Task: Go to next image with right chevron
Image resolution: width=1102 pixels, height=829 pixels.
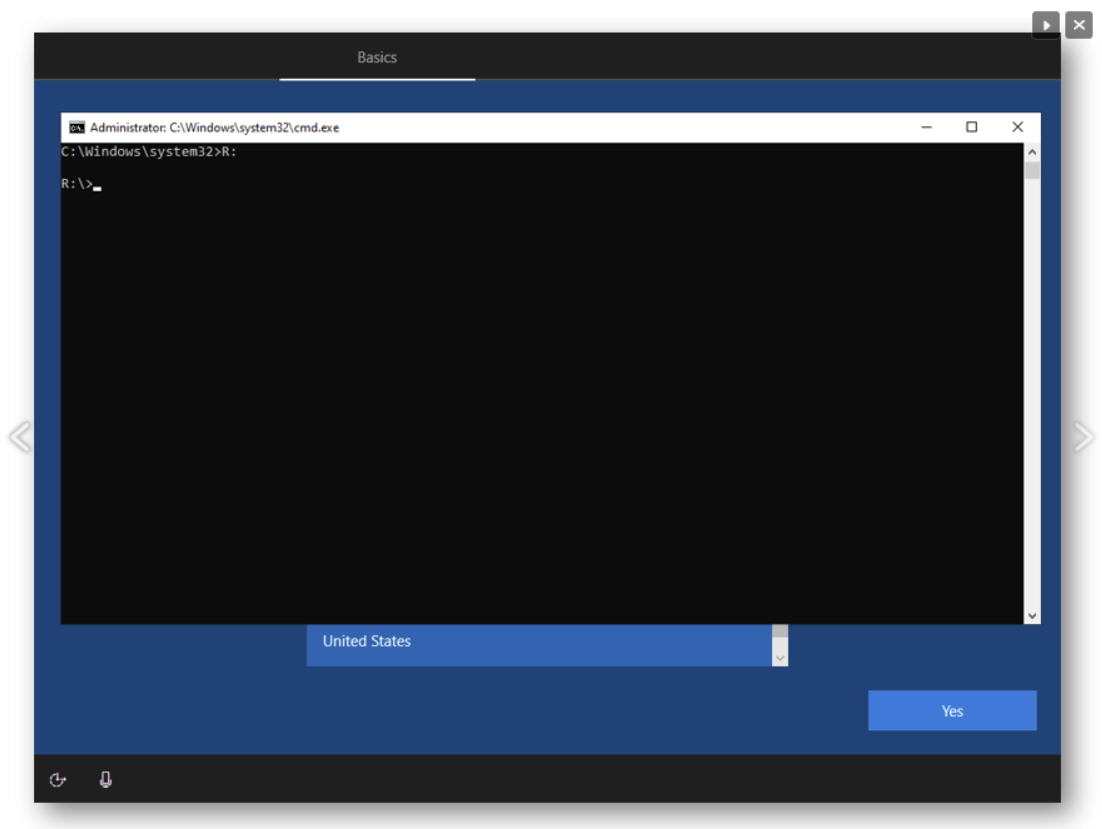Action: pos(1083,437)
